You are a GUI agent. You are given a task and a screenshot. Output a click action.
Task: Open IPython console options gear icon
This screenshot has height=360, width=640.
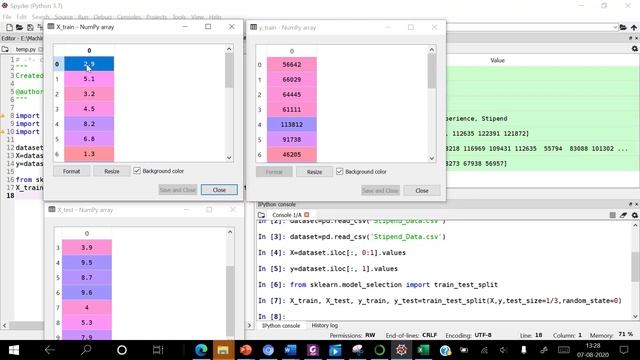pos(635,215)
